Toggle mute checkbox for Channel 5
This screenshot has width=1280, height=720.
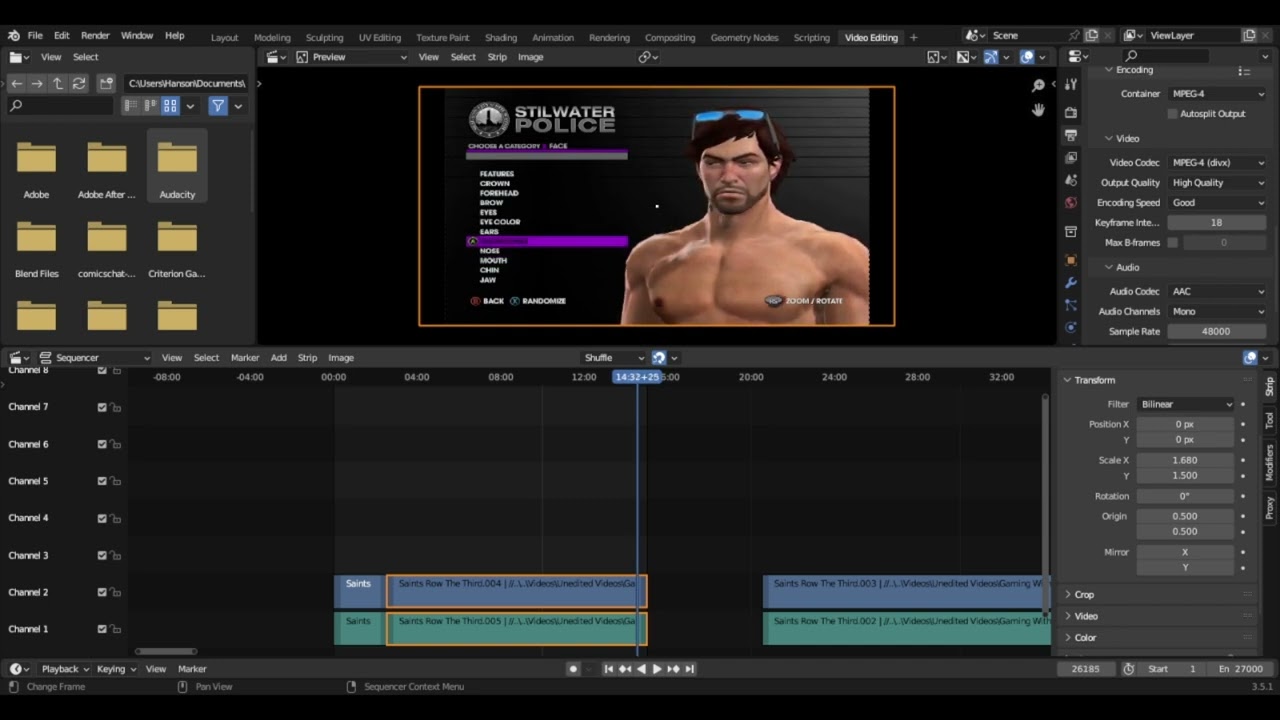pyautogui.click(x=102, y=481)
